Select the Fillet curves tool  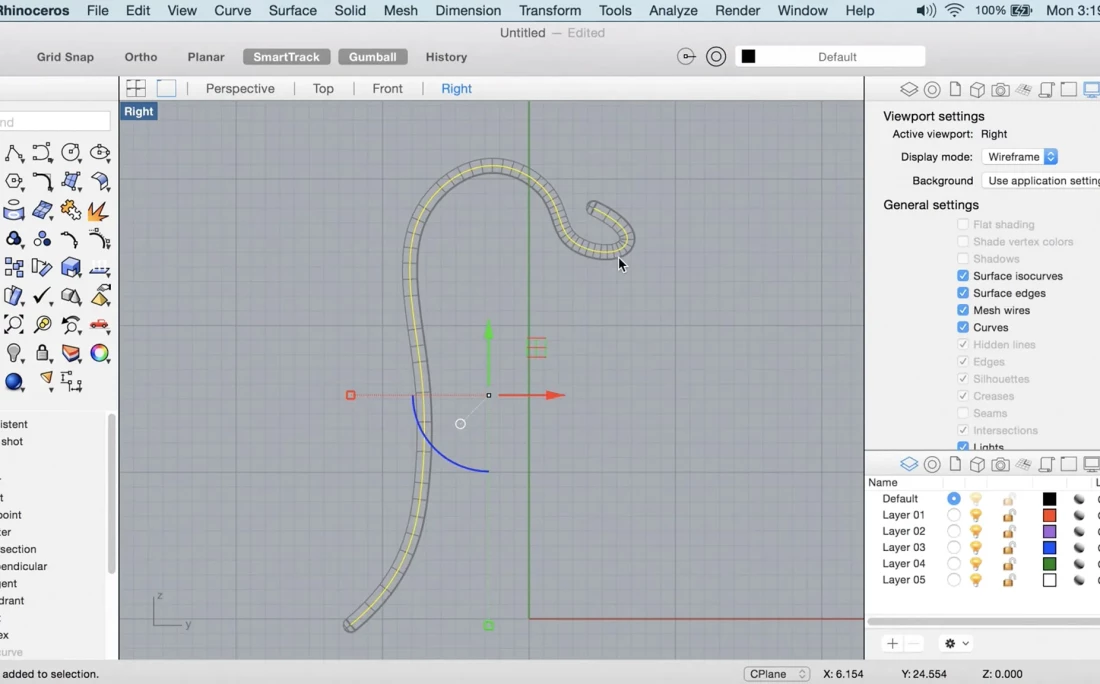point(42,181)
